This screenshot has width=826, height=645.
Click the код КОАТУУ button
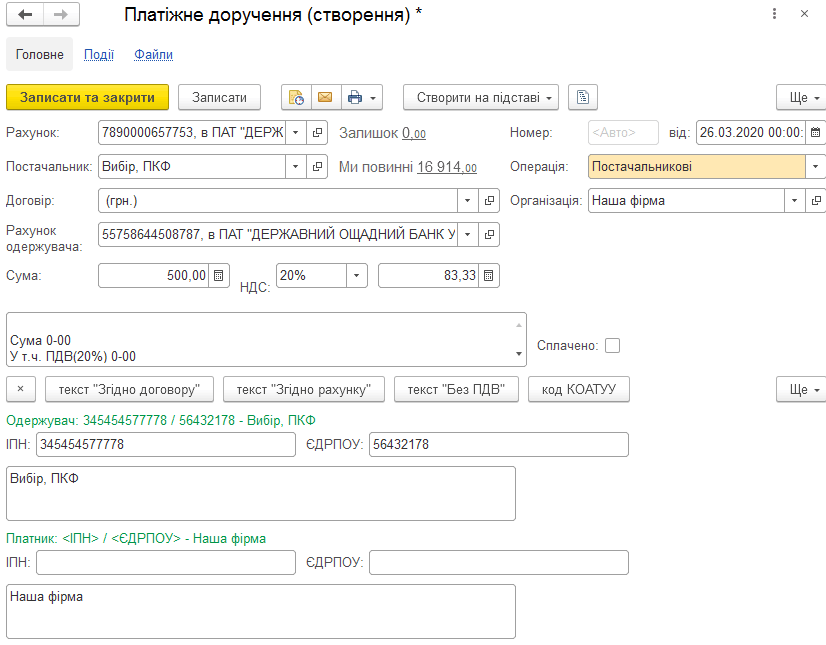[x=578, y=389]
